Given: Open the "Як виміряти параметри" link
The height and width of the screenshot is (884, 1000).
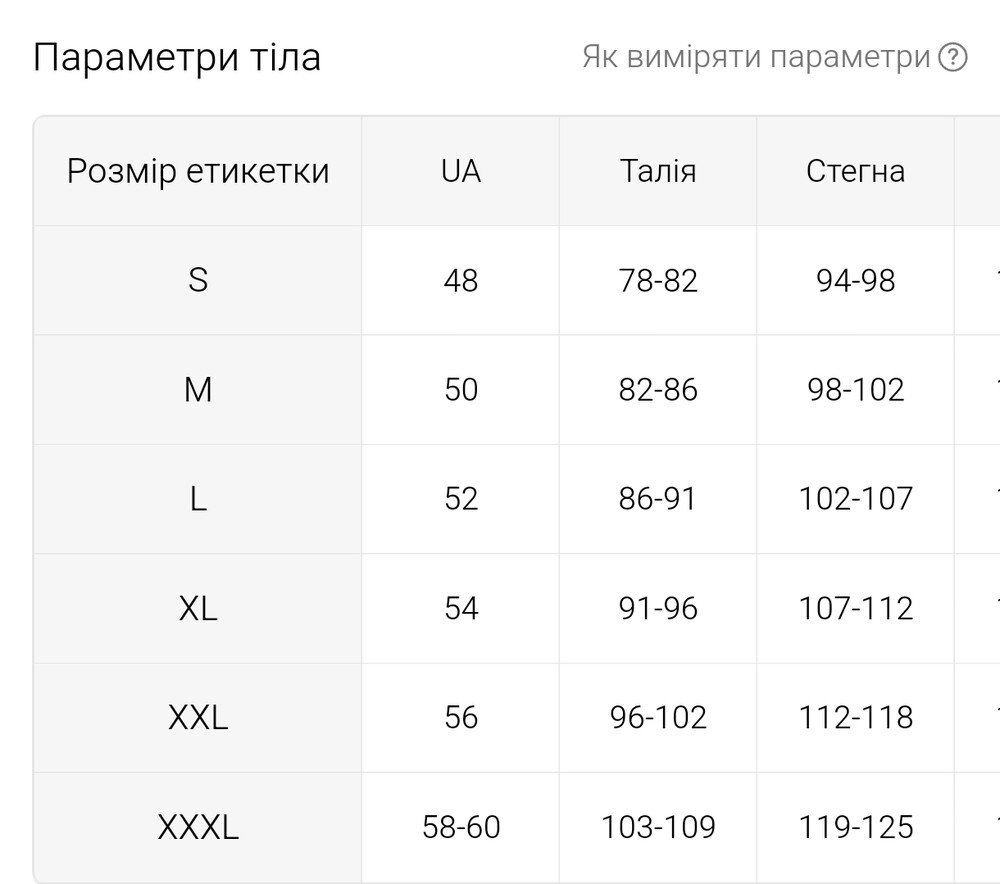Looking at the screenshot, I should pos(756,58).
